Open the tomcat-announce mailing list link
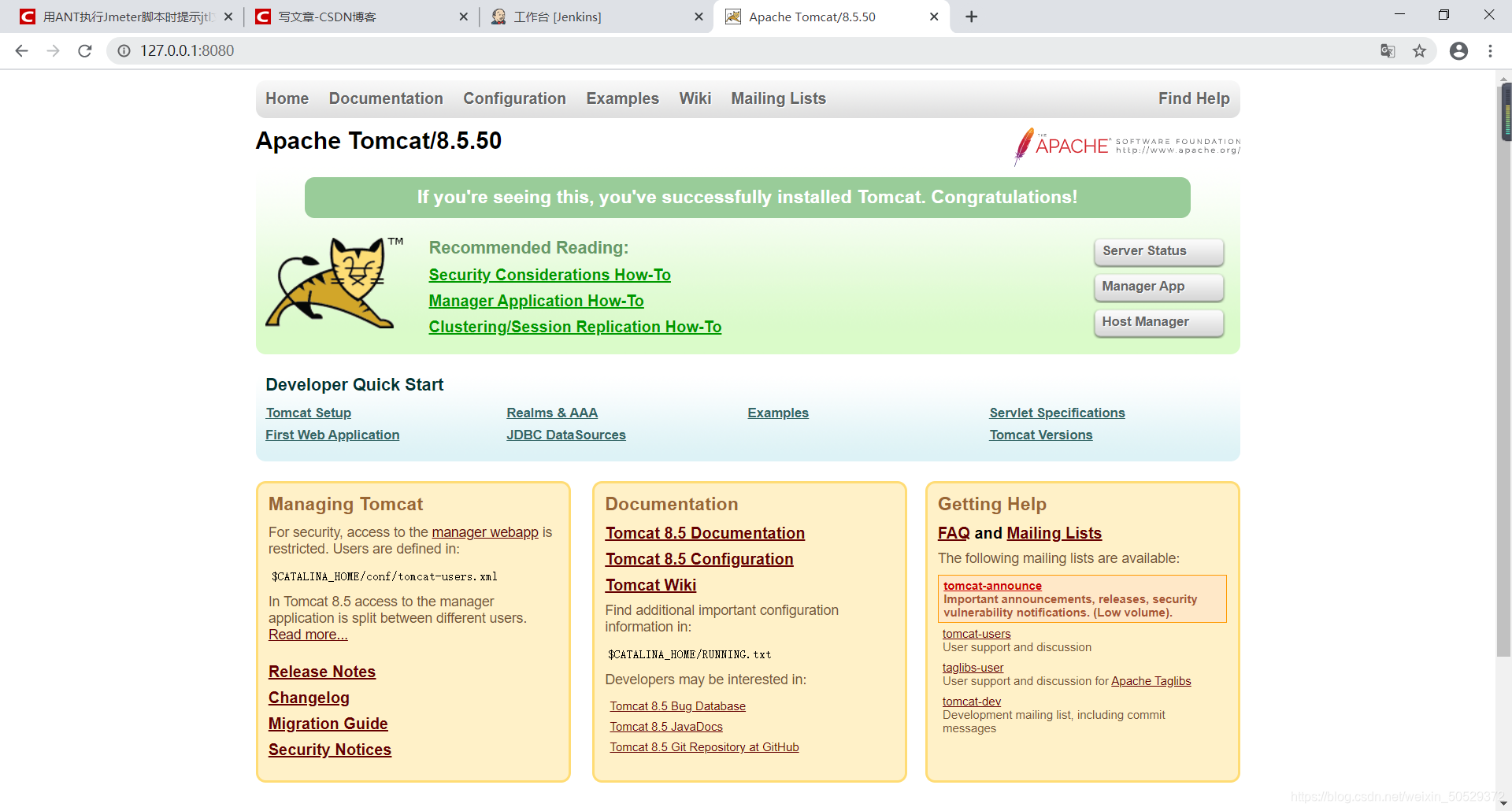 click(992, 586)
